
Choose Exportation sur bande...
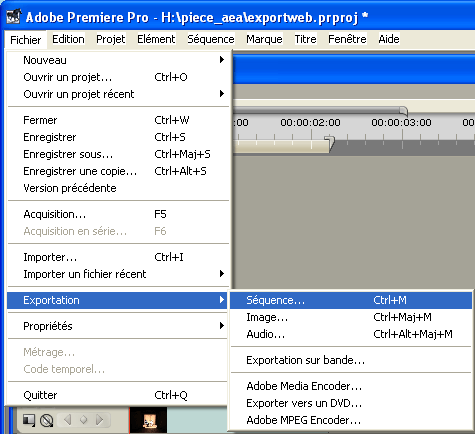tap(351, 360)
